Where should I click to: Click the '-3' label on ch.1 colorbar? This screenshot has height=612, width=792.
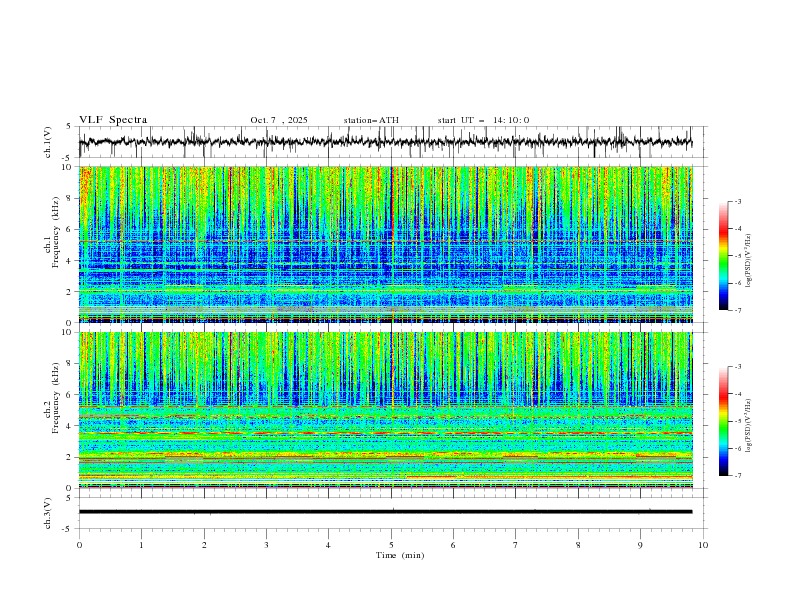point(738,202)
